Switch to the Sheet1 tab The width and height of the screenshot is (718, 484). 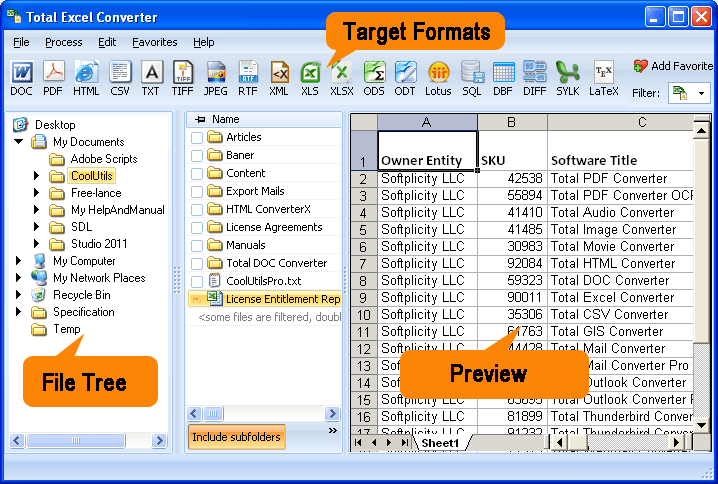(440, 443)
